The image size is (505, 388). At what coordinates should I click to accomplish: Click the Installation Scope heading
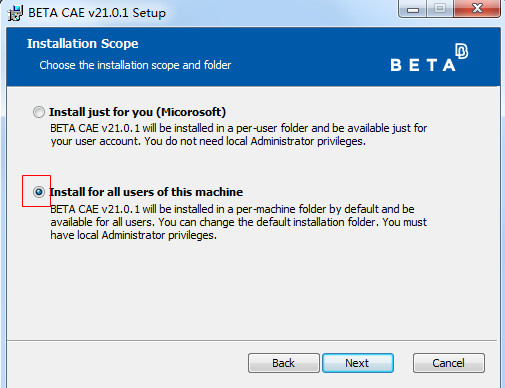click(83, 44)
